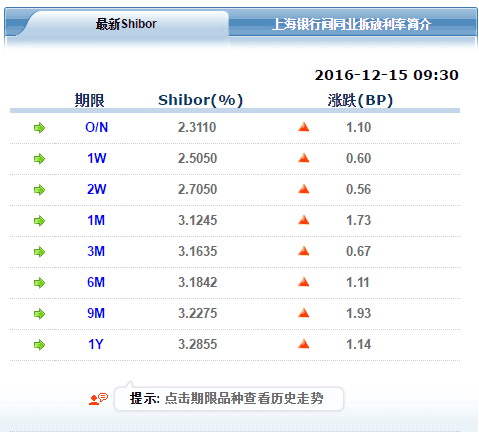Click the green arrow beside 3M

[39, 252]
